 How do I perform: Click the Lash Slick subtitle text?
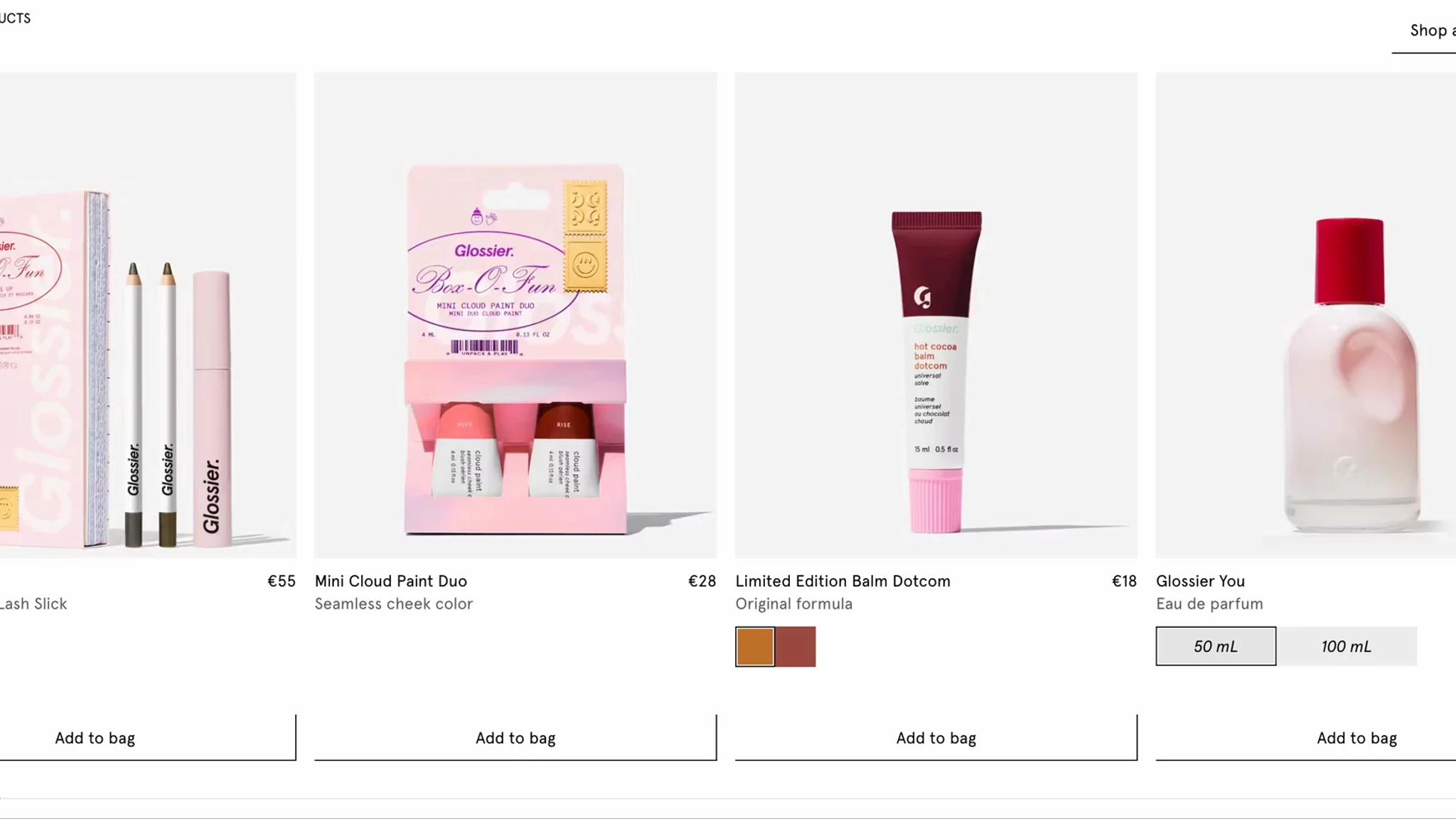coord(33,604)
